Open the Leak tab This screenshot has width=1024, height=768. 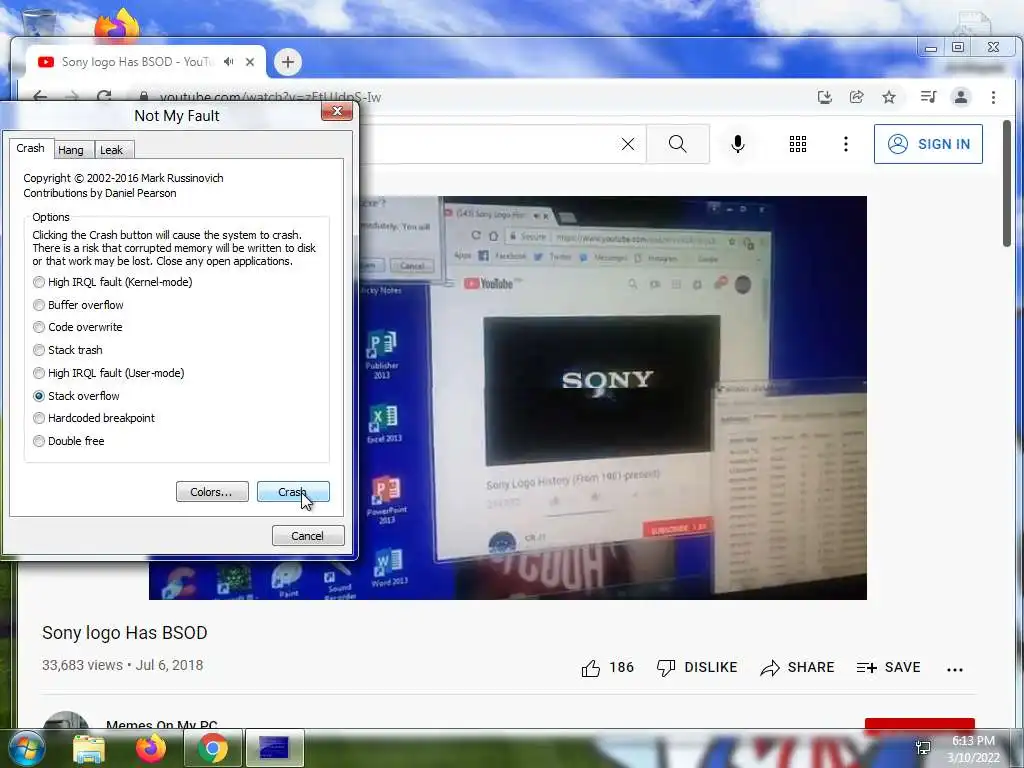[x=112, y=150]
